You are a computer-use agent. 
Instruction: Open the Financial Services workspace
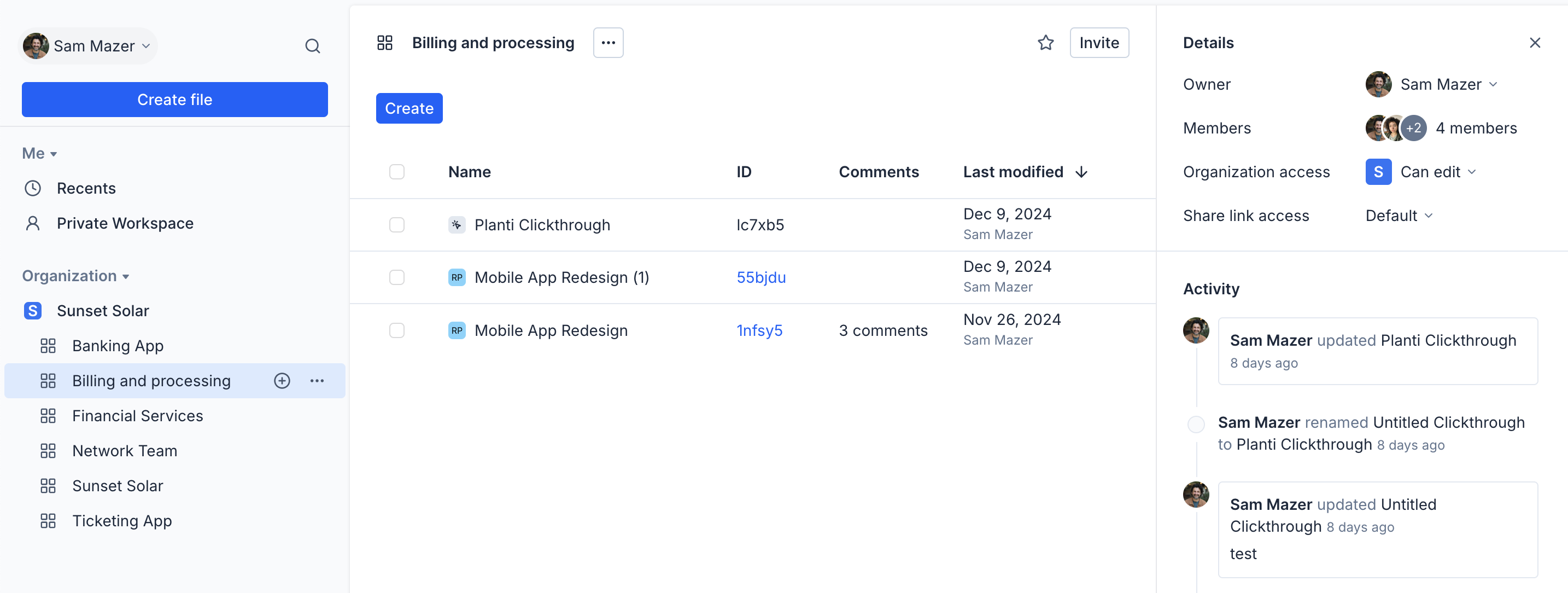tap(138, 416)
